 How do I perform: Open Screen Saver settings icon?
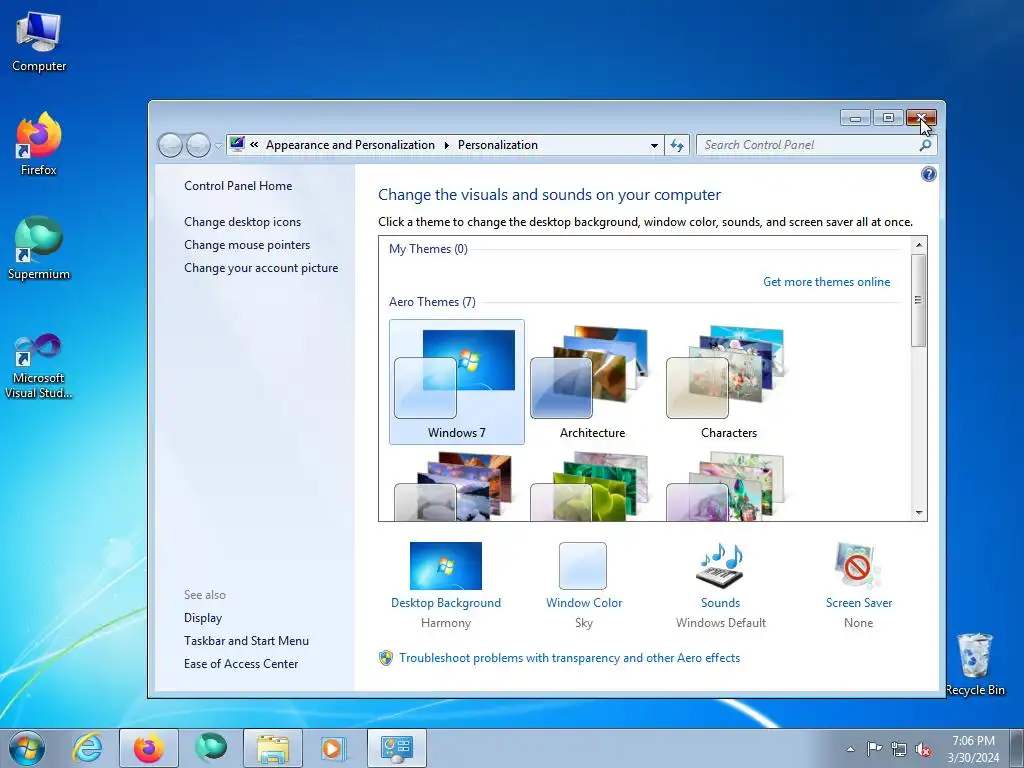tap(858, 566)
